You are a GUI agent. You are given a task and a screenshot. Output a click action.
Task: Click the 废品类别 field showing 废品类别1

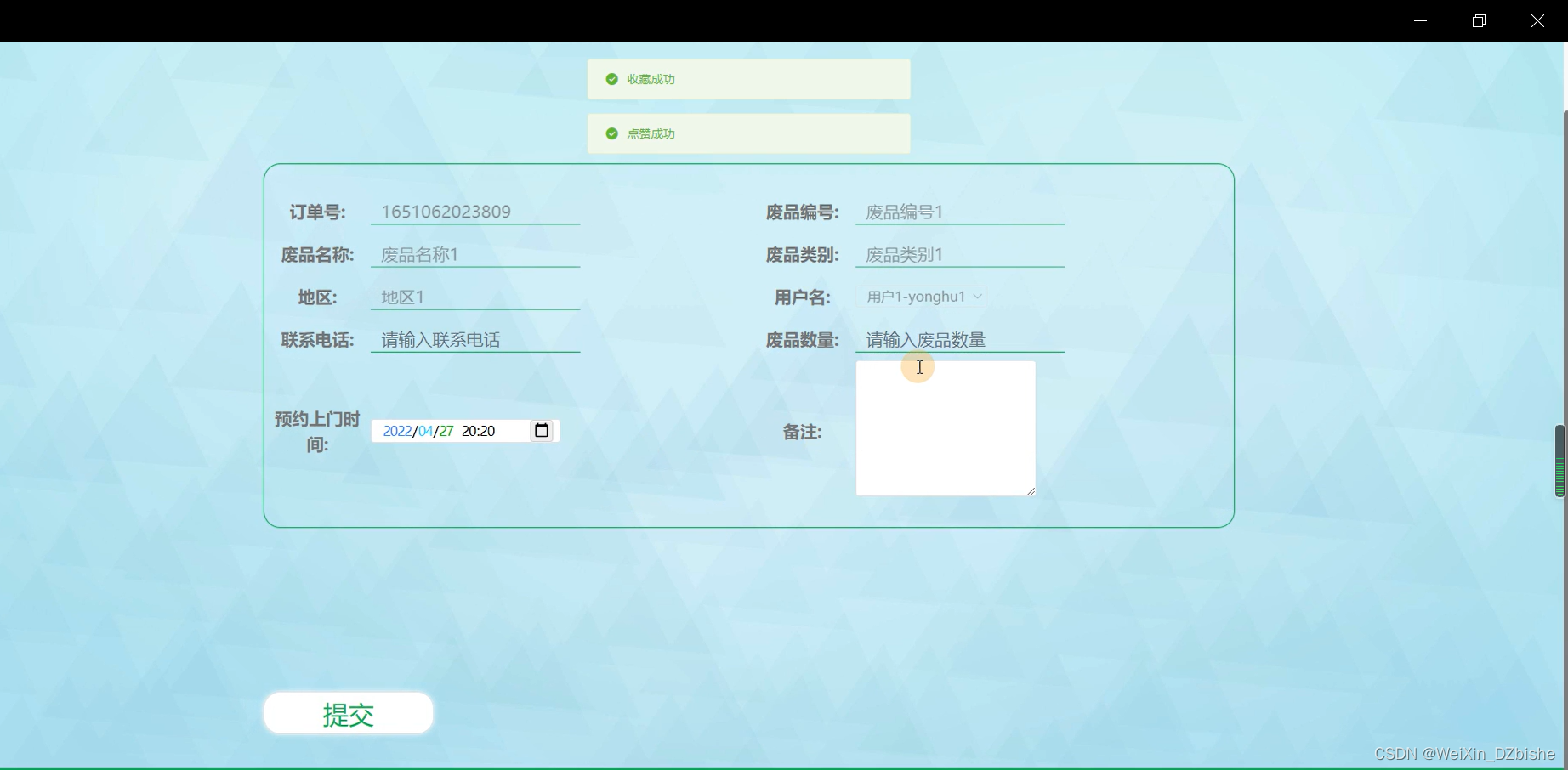click(960, 254)
